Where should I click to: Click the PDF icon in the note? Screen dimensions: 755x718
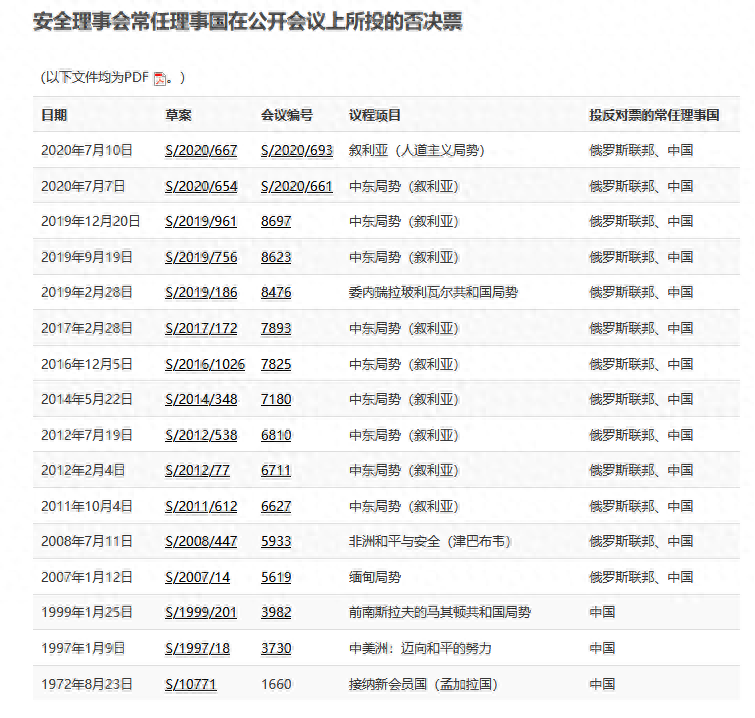[x=159, y=79]
